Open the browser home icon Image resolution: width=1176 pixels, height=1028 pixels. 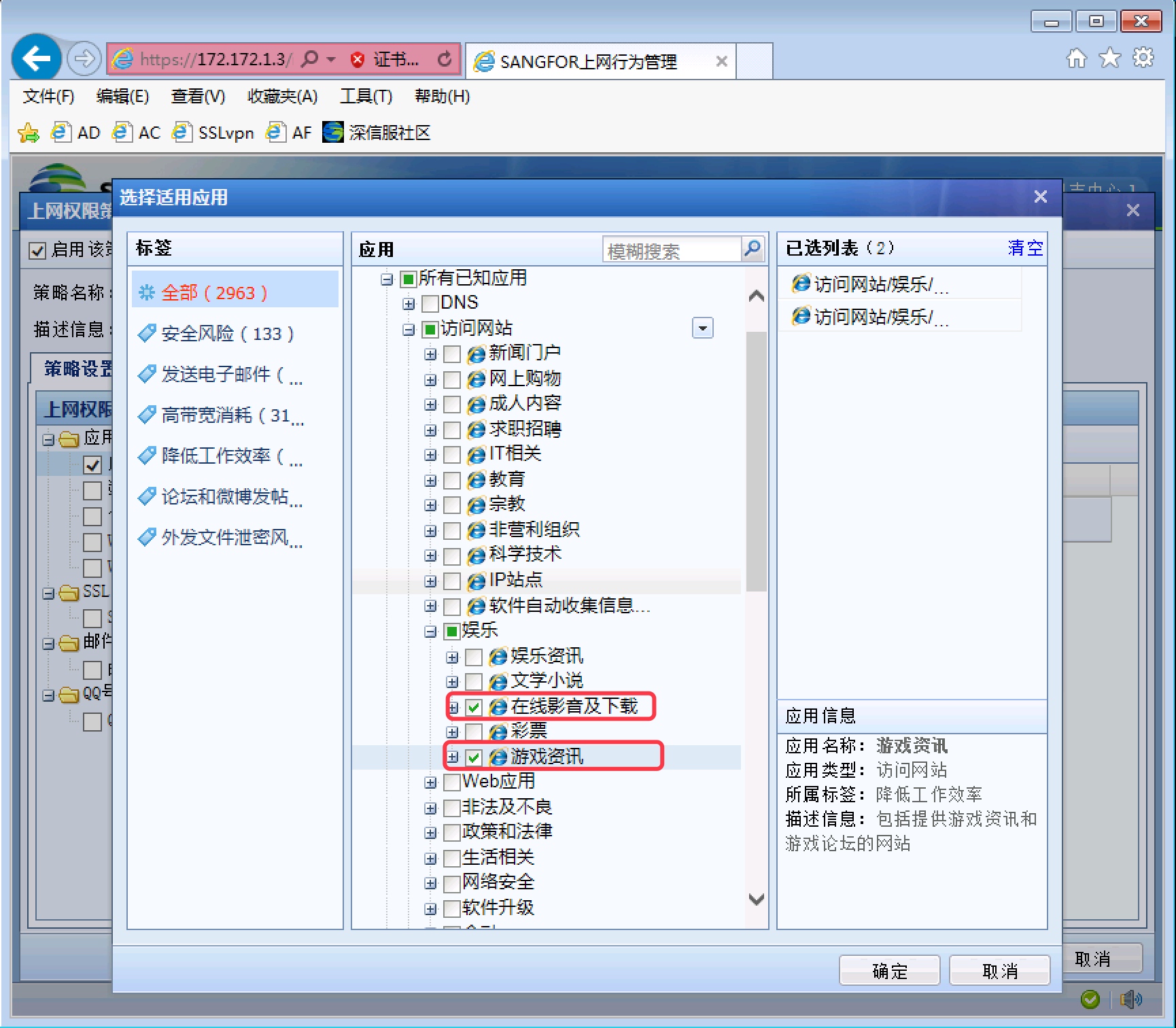tap(1077, 58)
